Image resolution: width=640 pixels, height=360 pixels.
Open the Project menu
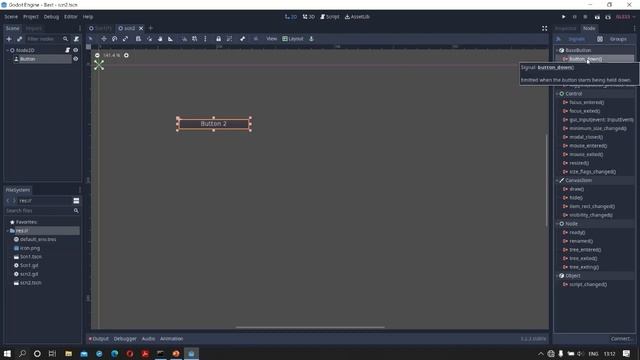[x=31, y=17]
